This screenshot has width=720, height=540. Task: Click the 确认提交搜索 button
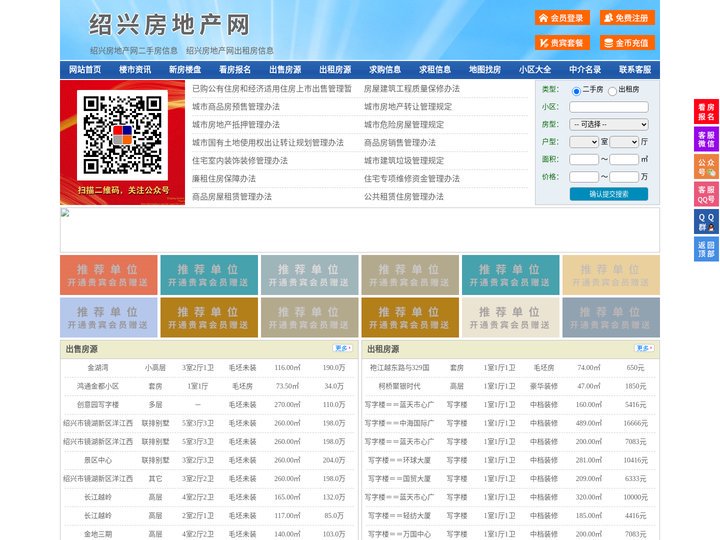pos(609,194)
